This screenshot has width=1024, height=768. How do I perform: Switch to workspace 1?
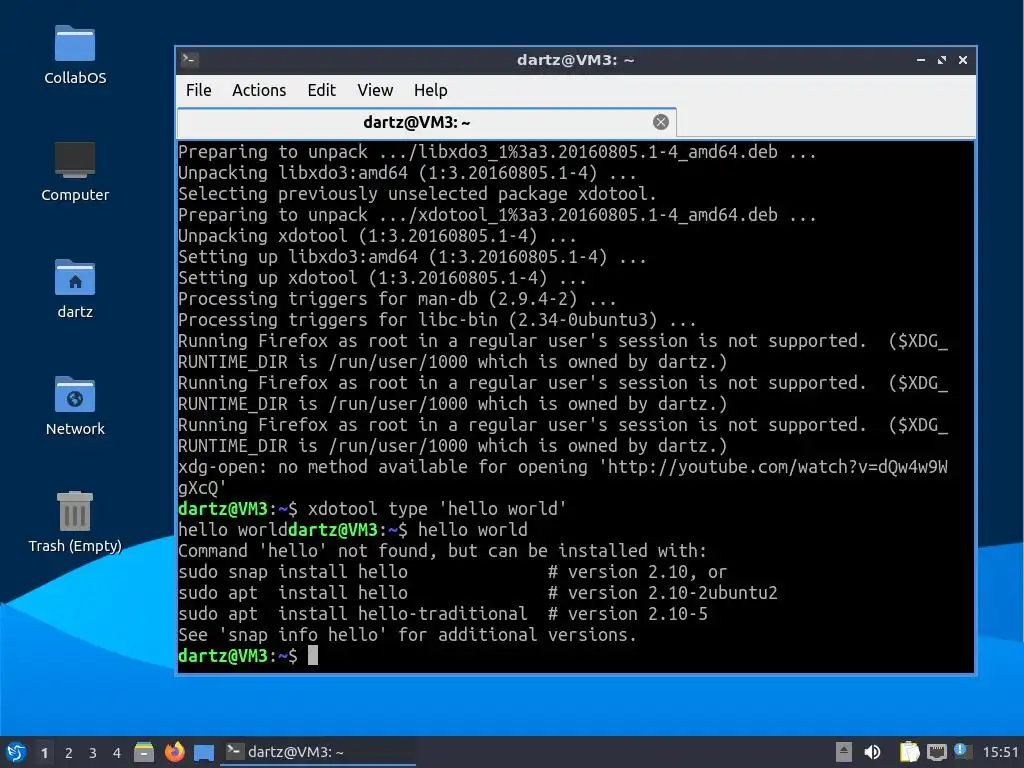click(x=44, y=753)
